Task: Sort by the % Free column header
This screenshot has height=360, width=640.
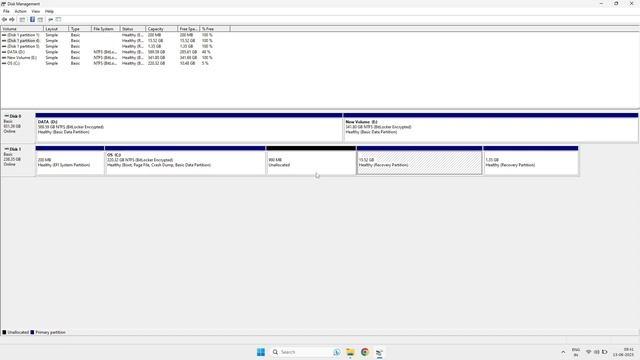Action: 215,29
